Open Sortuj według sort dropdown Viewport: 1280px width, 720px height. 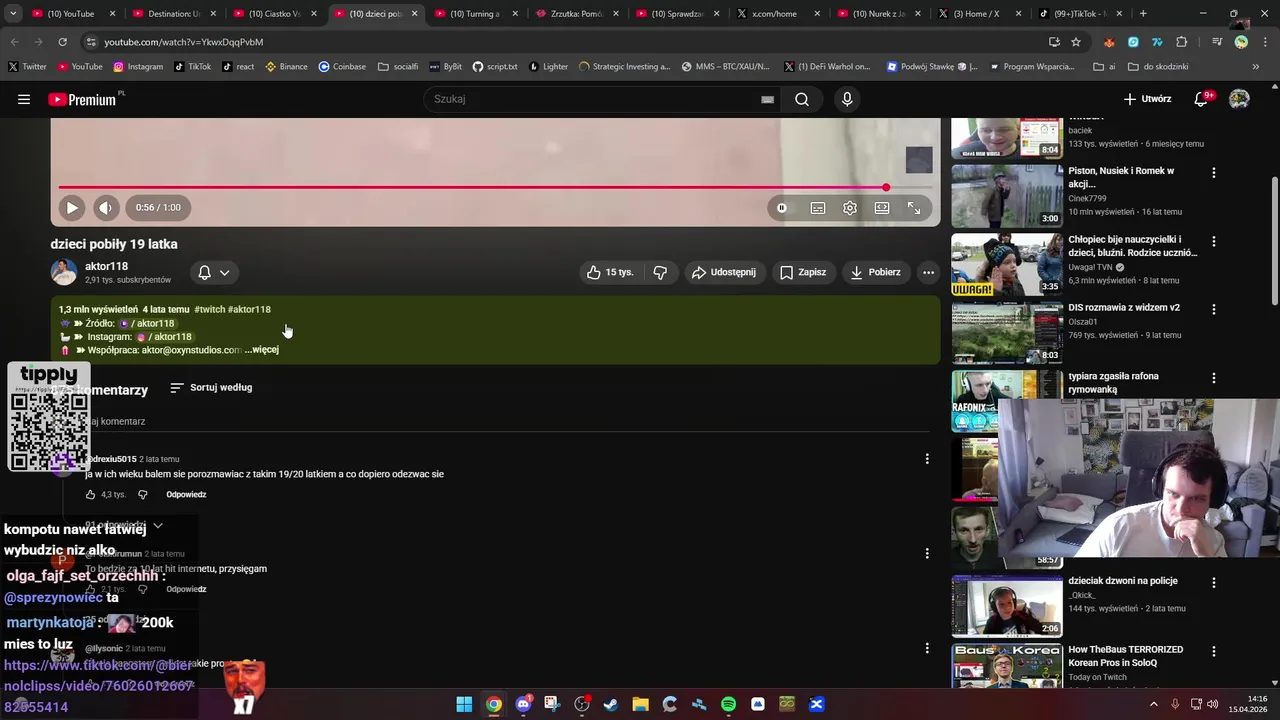211,387
